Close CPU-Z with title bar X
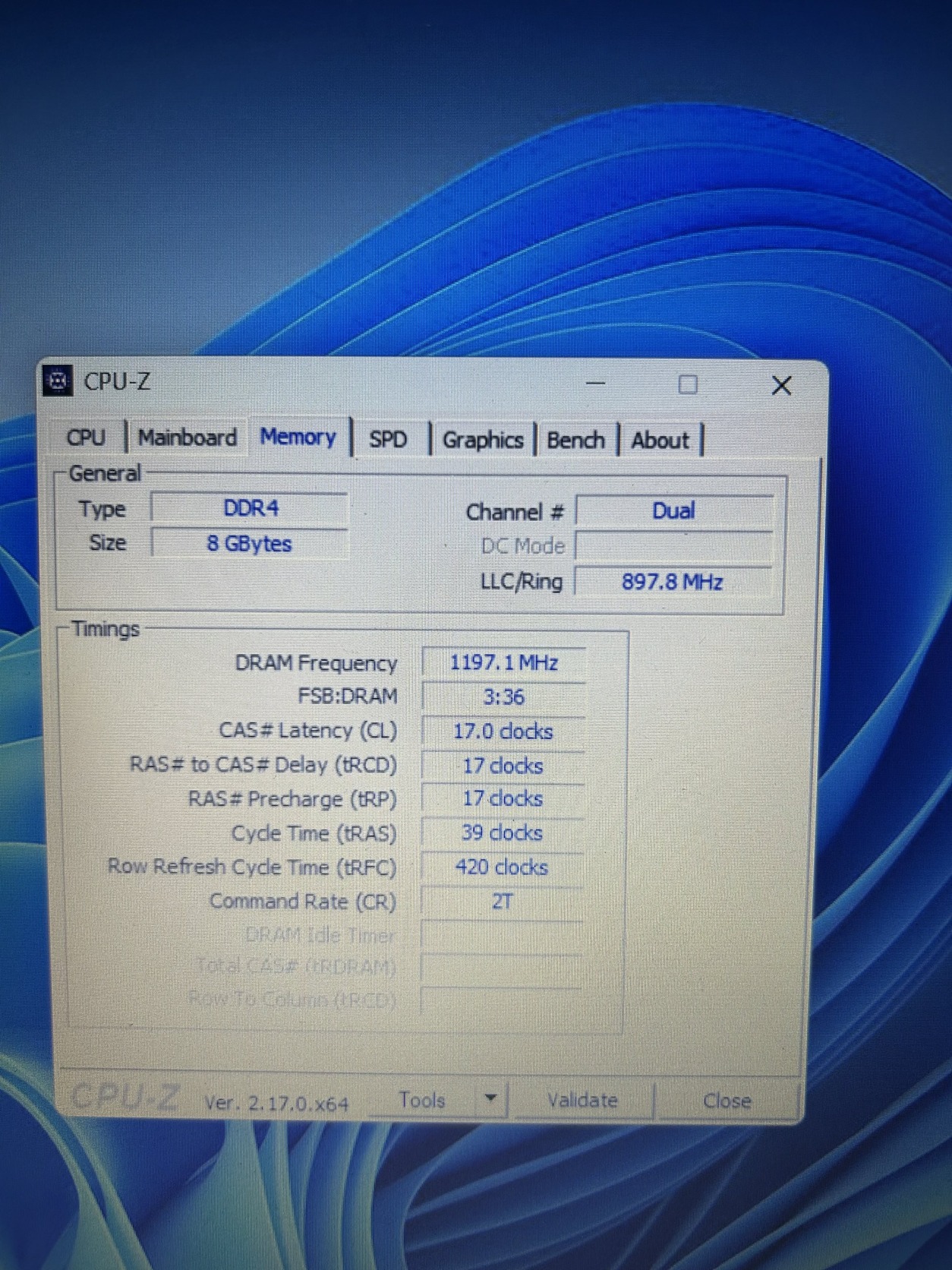 tap(782, 386)
